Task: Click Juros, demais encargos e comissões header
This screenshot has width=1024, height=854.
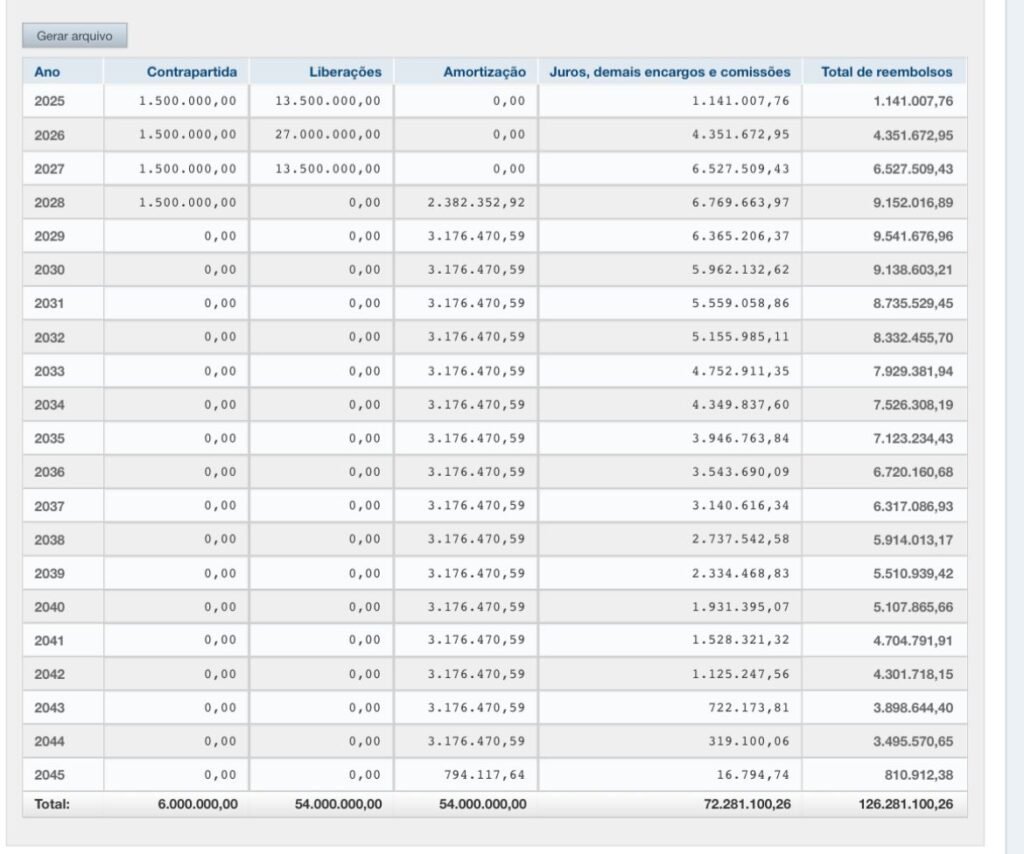Action: click(670, 72)
